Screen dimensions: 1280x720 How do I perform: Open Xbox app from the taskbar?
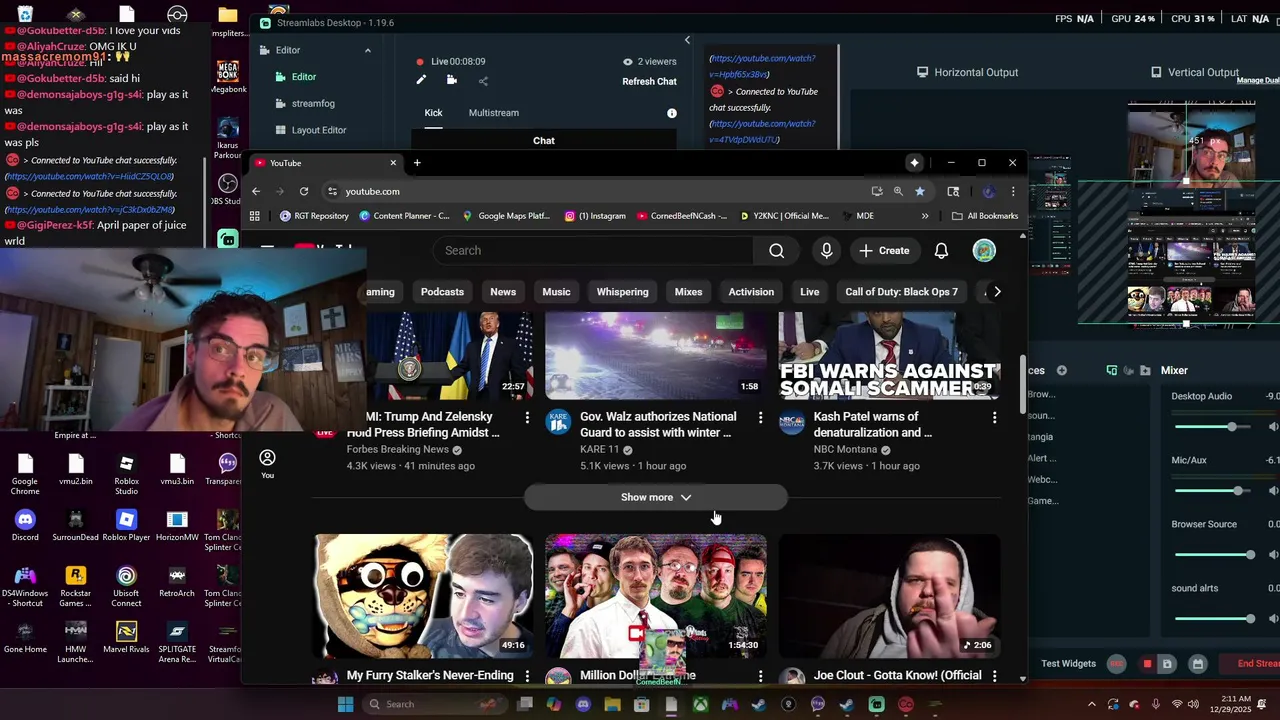(x=701, y=704)
